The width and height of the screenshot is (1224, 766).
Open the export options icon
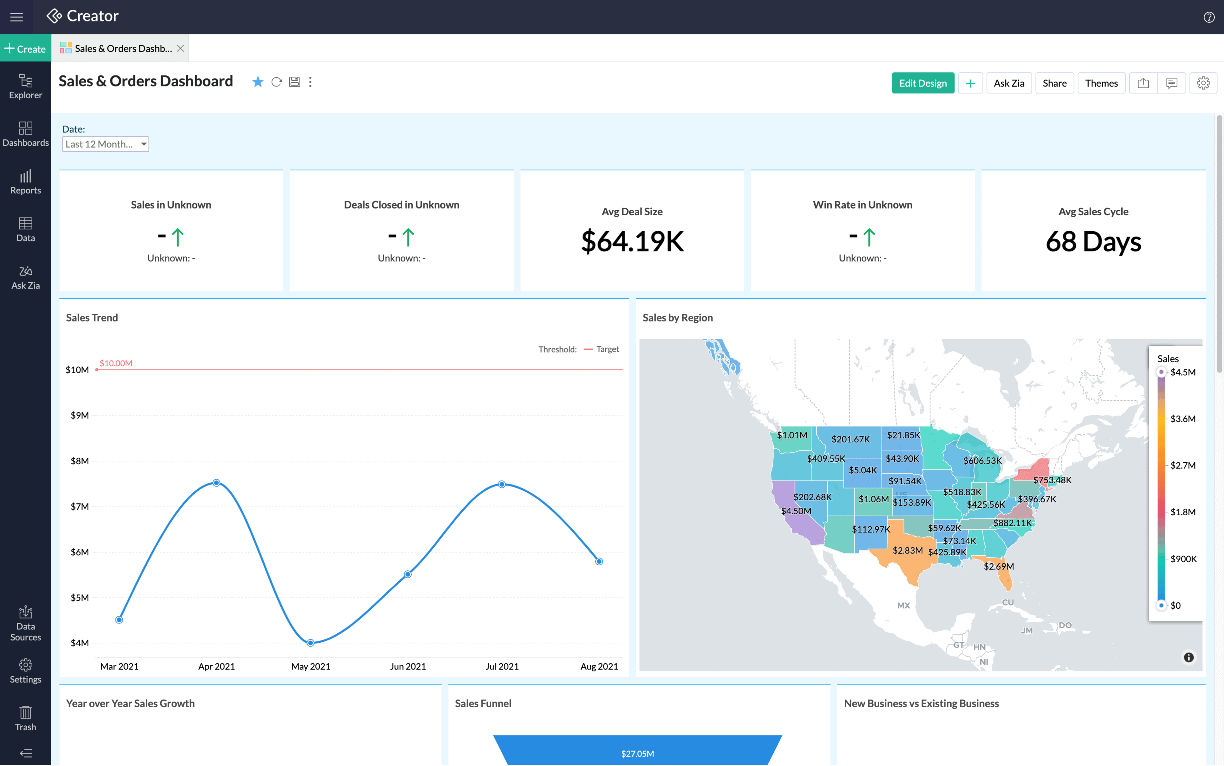pyautogui.click(x=1143, y=83)
